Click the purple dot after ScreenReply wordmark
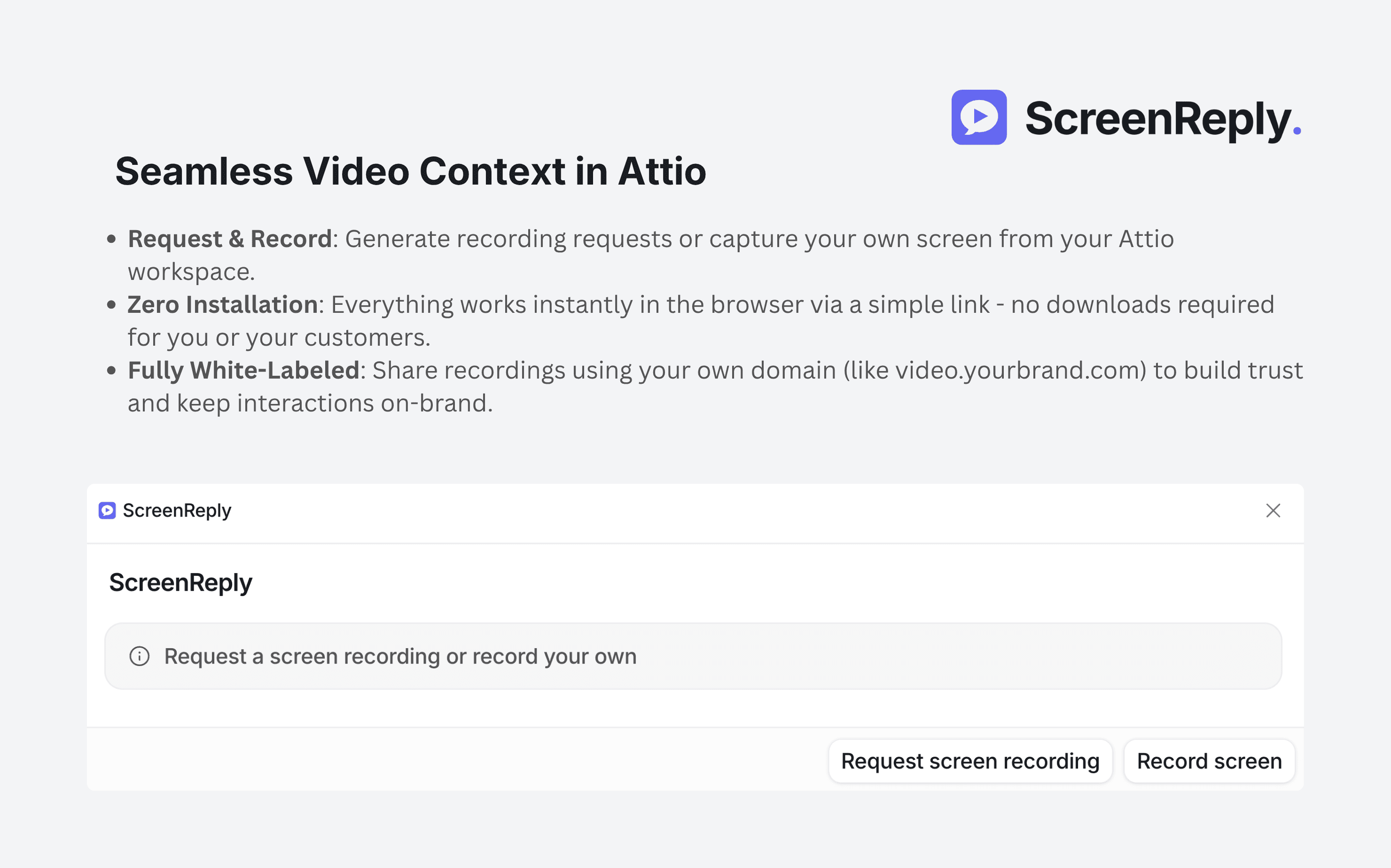1391x868 pixels. (x=1296, y=132)
